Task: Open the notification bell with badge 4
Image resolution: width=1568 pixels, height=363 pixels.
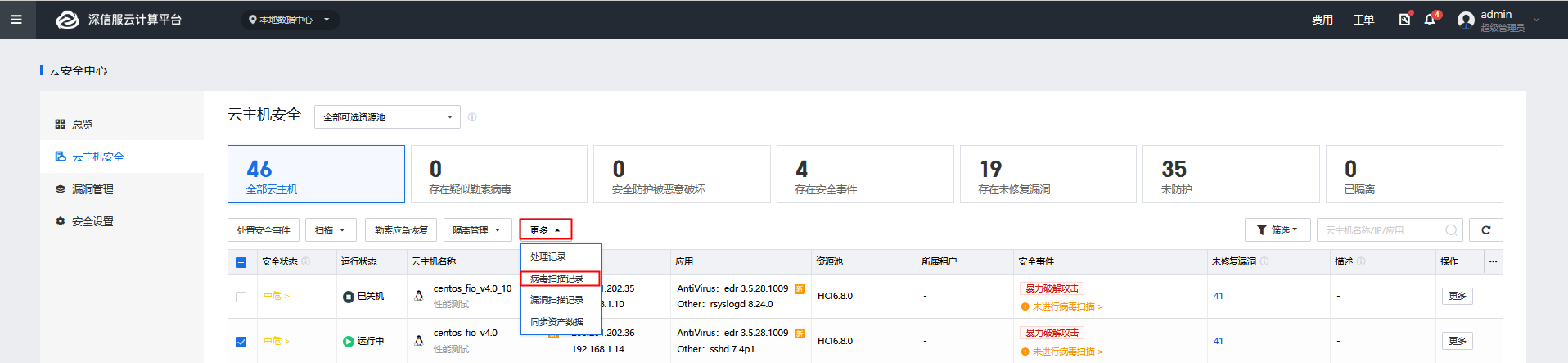Action: [1430, 19]
